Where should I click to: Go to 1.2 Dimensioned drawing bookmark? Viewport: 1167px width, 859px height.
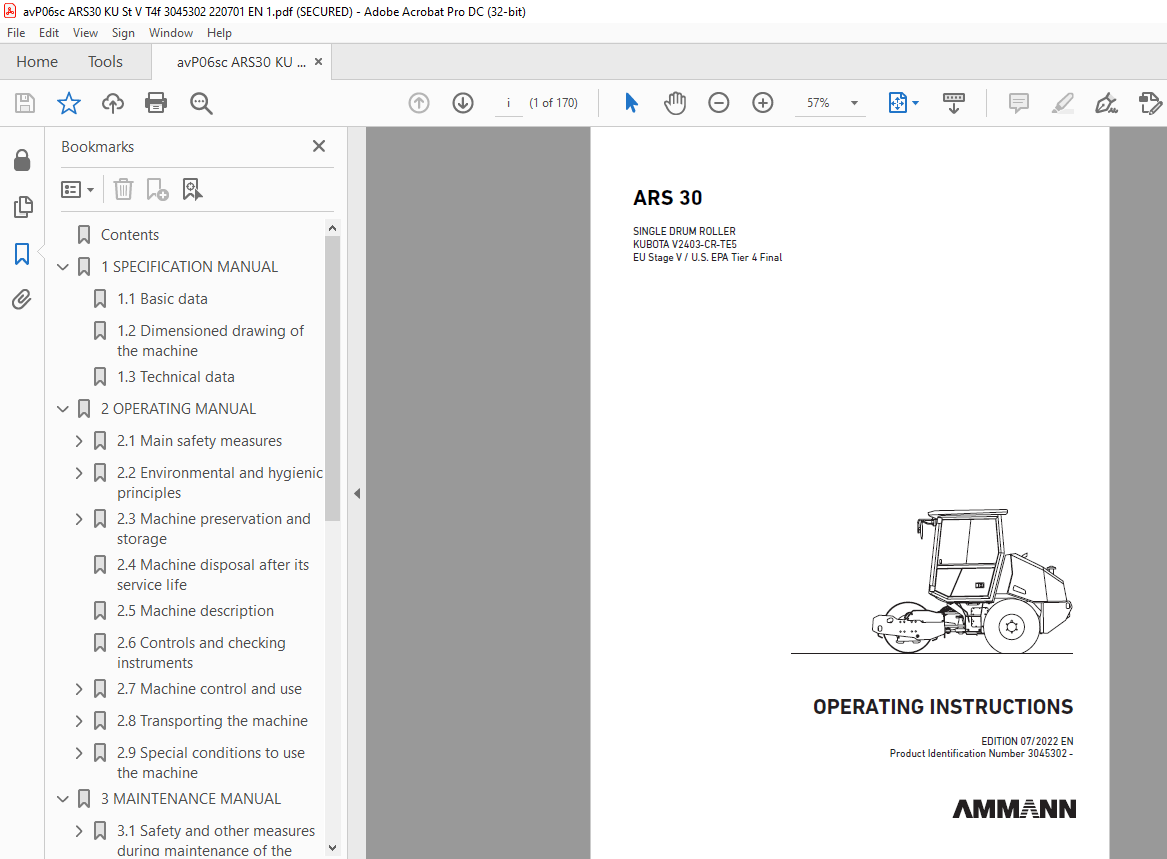(211, 340)
